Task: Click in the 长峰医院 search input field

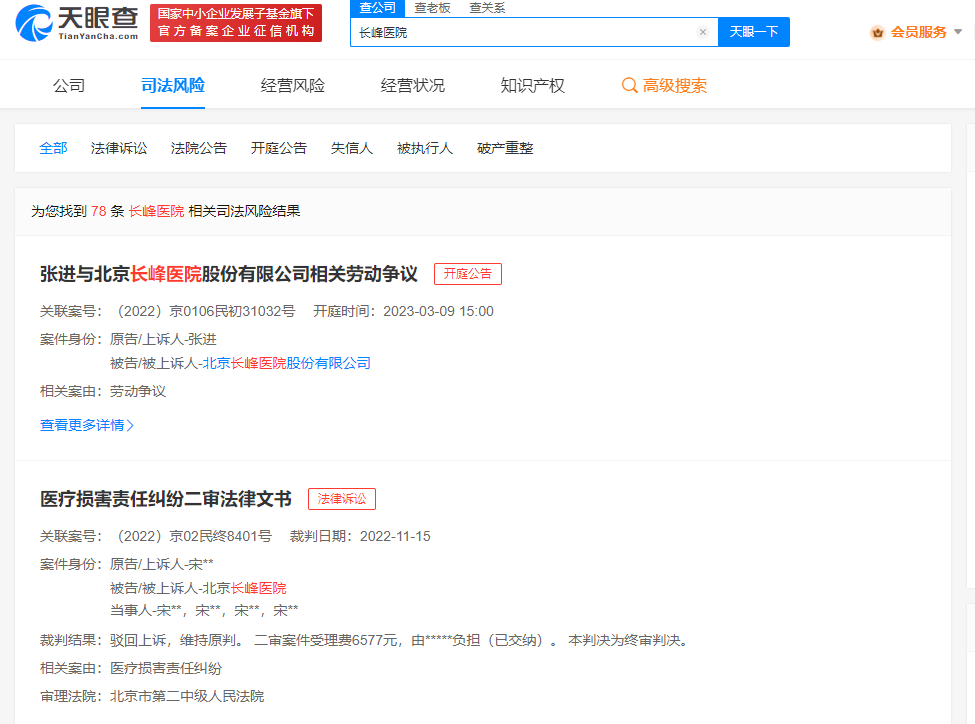Action: [500, 32]
